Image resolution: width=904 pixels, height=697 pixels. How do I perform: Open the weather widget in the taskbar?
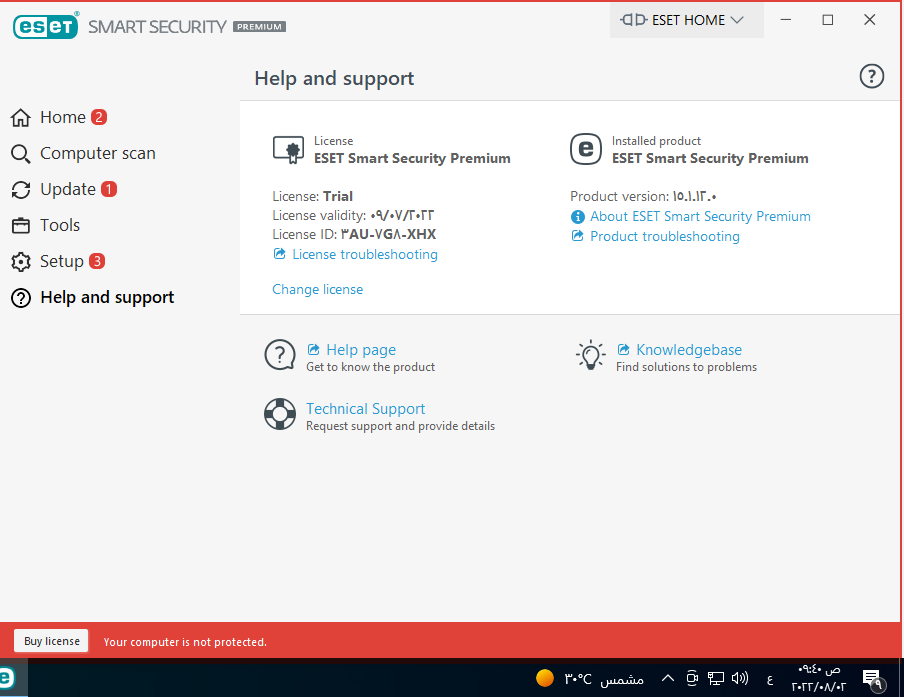tap(589, 679)
